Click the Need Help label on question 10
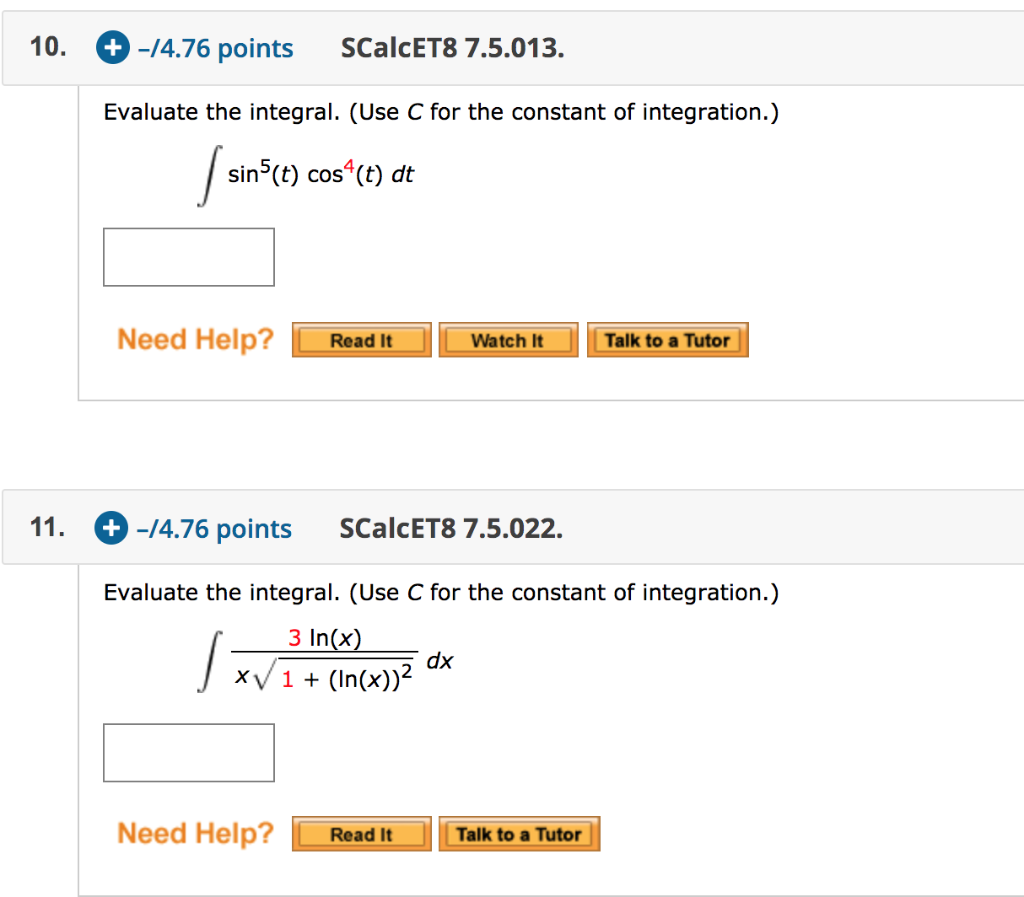 point(194,339)
